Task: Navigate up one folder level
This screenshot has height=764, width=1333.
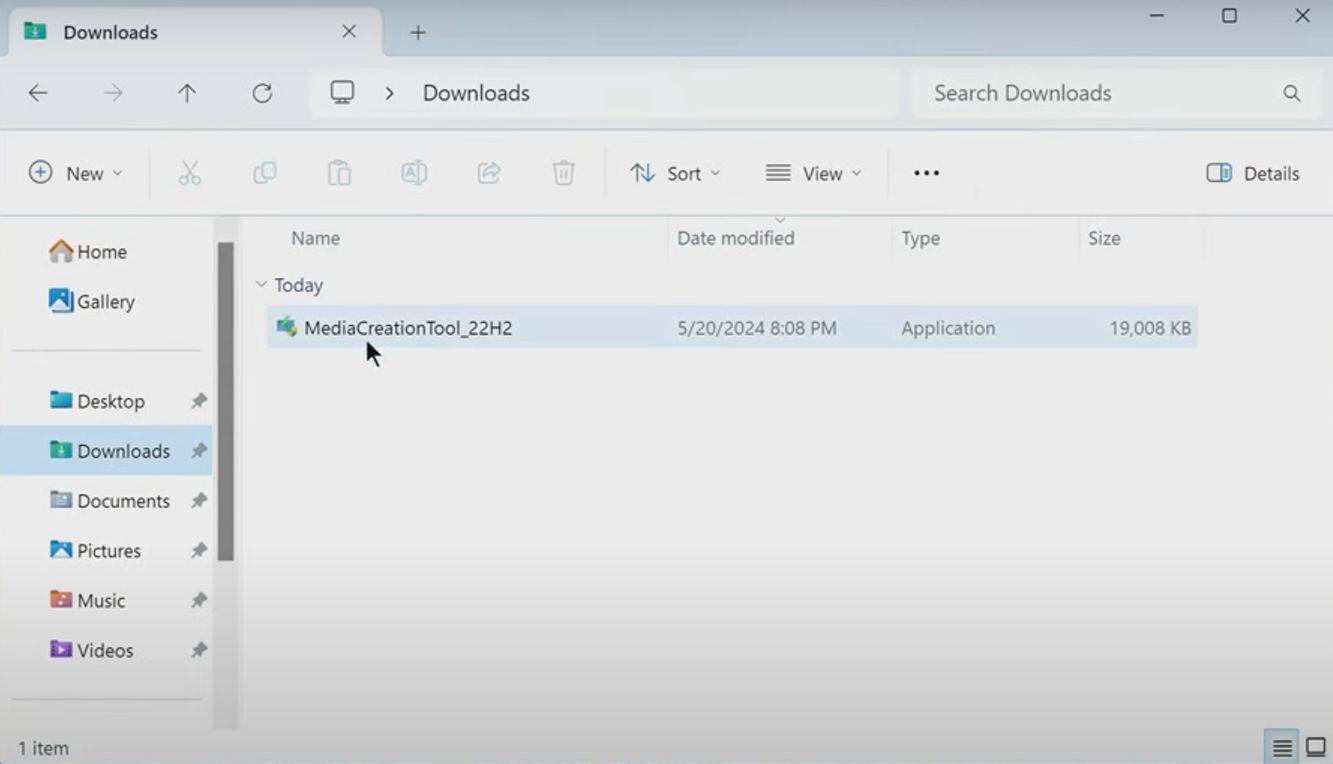Action: tap(186, 92)
